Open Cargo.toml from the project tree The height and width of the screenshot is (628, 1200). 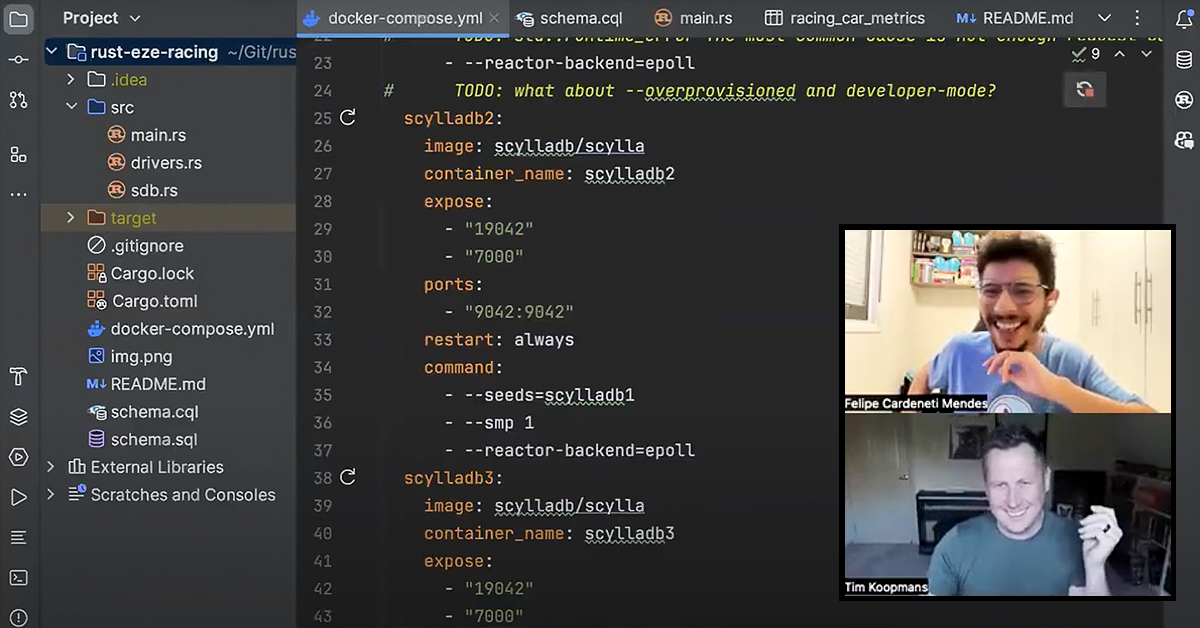[x=154, y=301]
